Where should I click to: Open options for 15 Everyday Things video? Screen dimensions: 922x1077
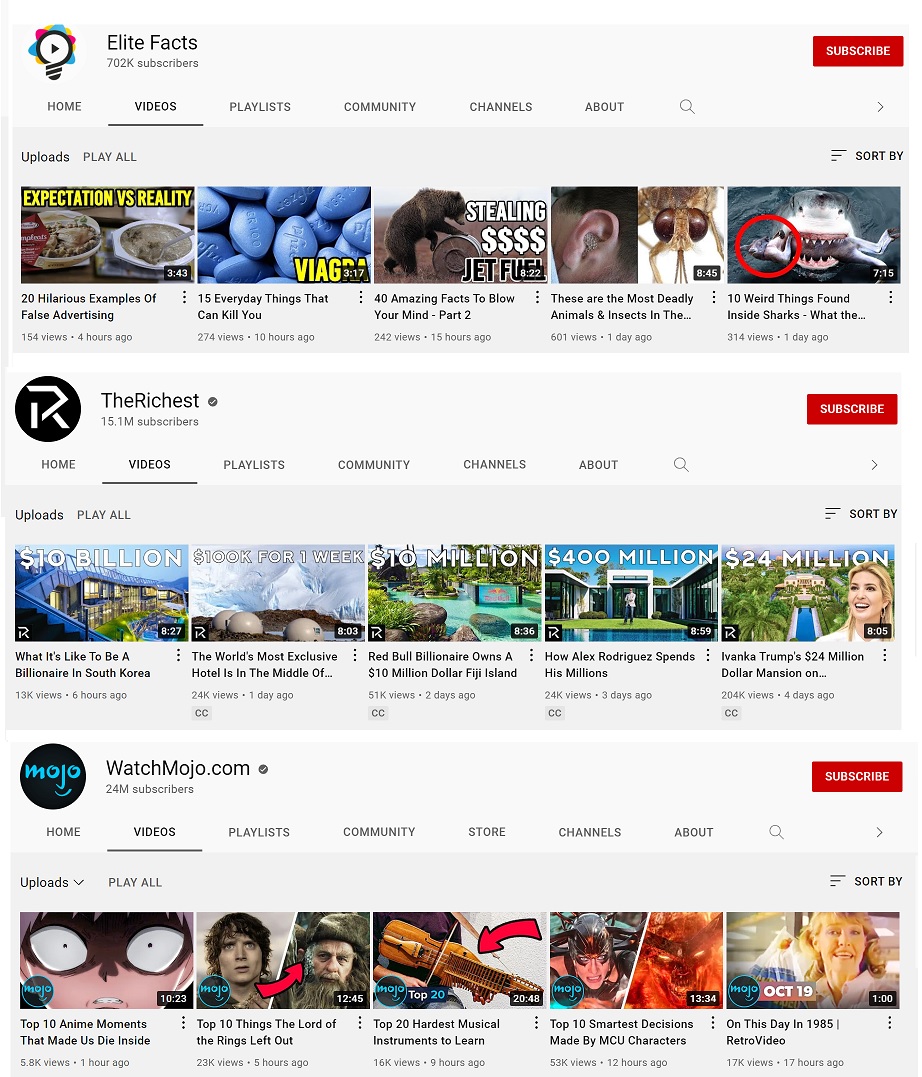(x=361, y=297)
